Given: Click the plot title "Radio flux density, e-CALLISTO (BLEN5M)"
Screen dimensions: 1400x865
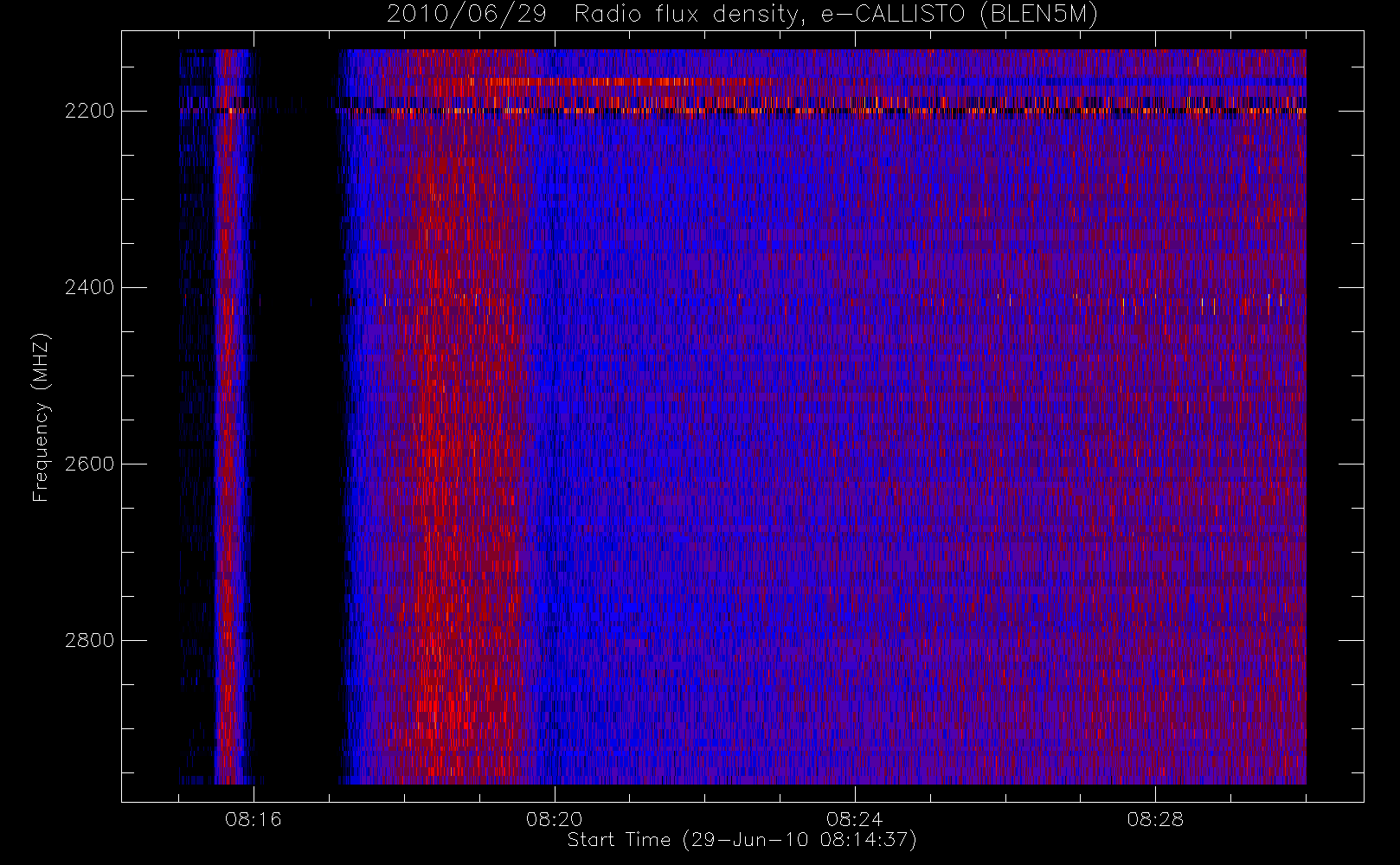Looking at the screenshot, I should click(x=836, y=15).
